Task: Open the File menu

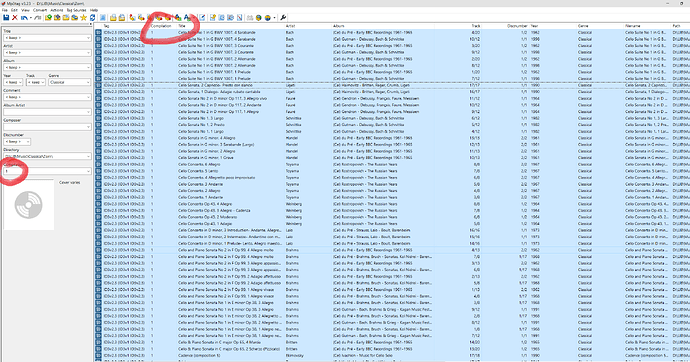Action: pos(4,10)
